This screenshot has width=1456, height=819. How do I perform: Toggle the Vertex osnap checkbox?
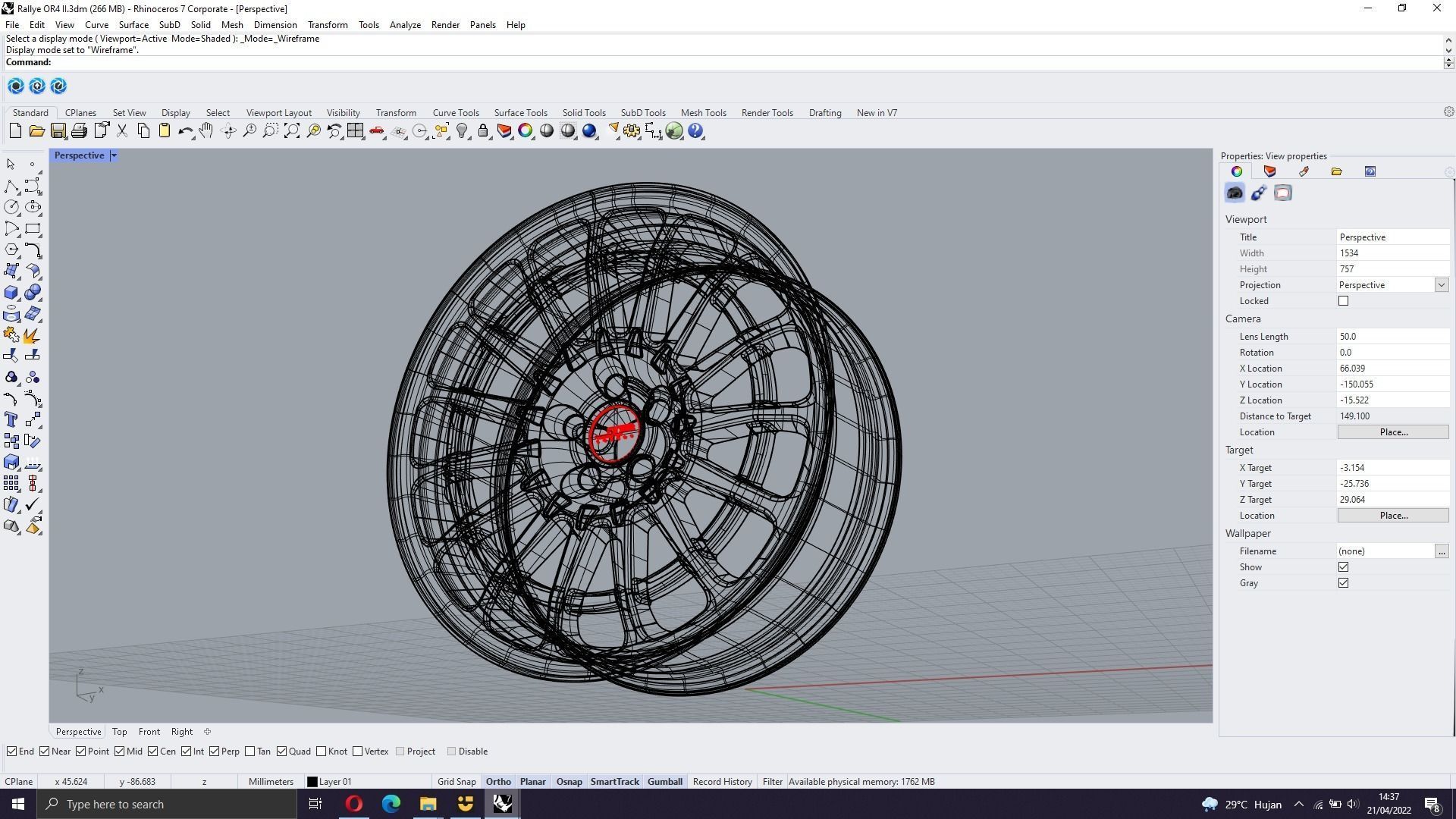(357, 752)
